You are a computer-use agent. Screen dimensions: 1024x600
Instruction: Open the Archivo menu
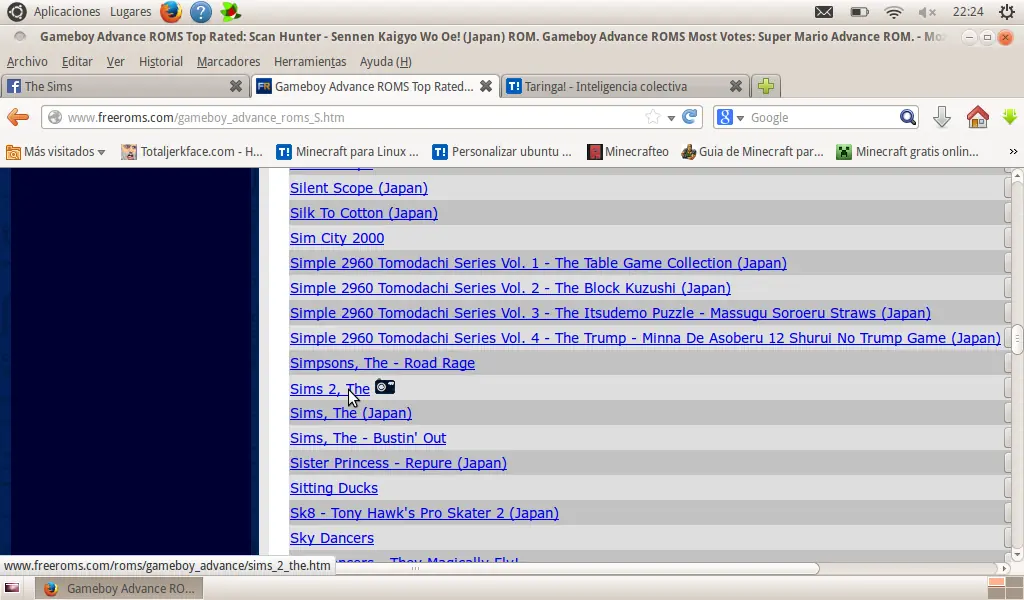[x=27, y=61]
